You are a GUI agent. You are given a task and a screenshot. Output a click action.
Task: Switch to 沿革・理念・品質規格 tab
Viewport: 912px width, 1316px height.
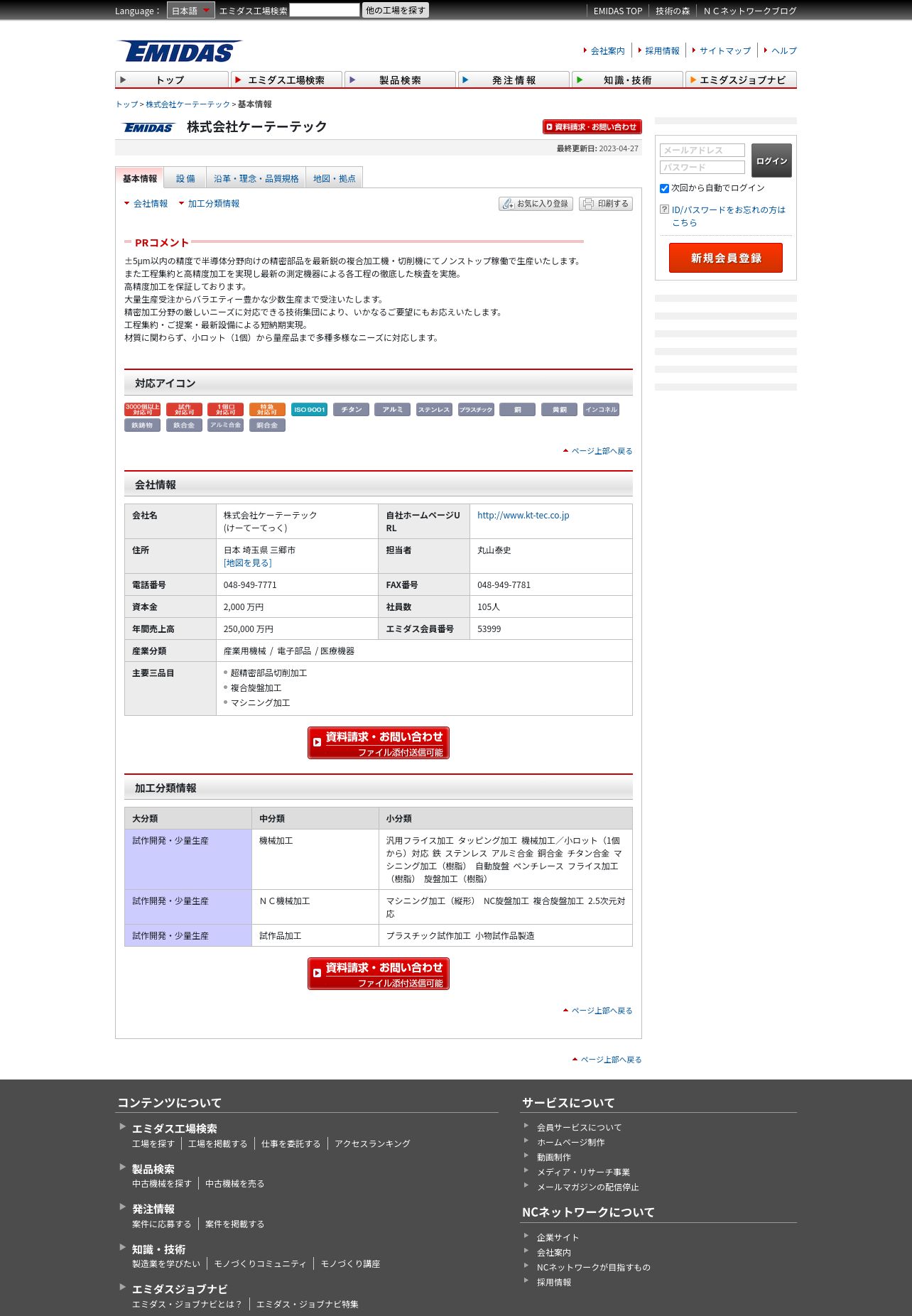(256, 178)
